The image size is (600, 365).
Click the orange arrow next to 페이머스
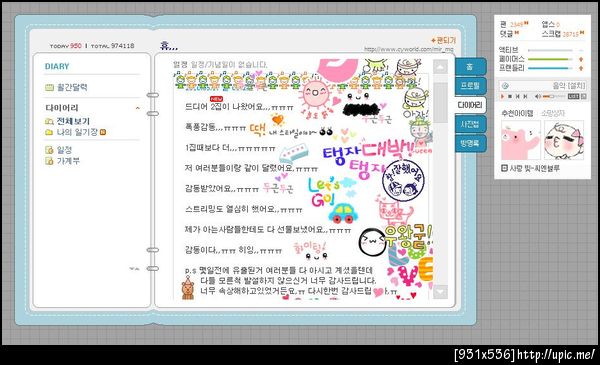pyautogui.click(x=581, y=59)
